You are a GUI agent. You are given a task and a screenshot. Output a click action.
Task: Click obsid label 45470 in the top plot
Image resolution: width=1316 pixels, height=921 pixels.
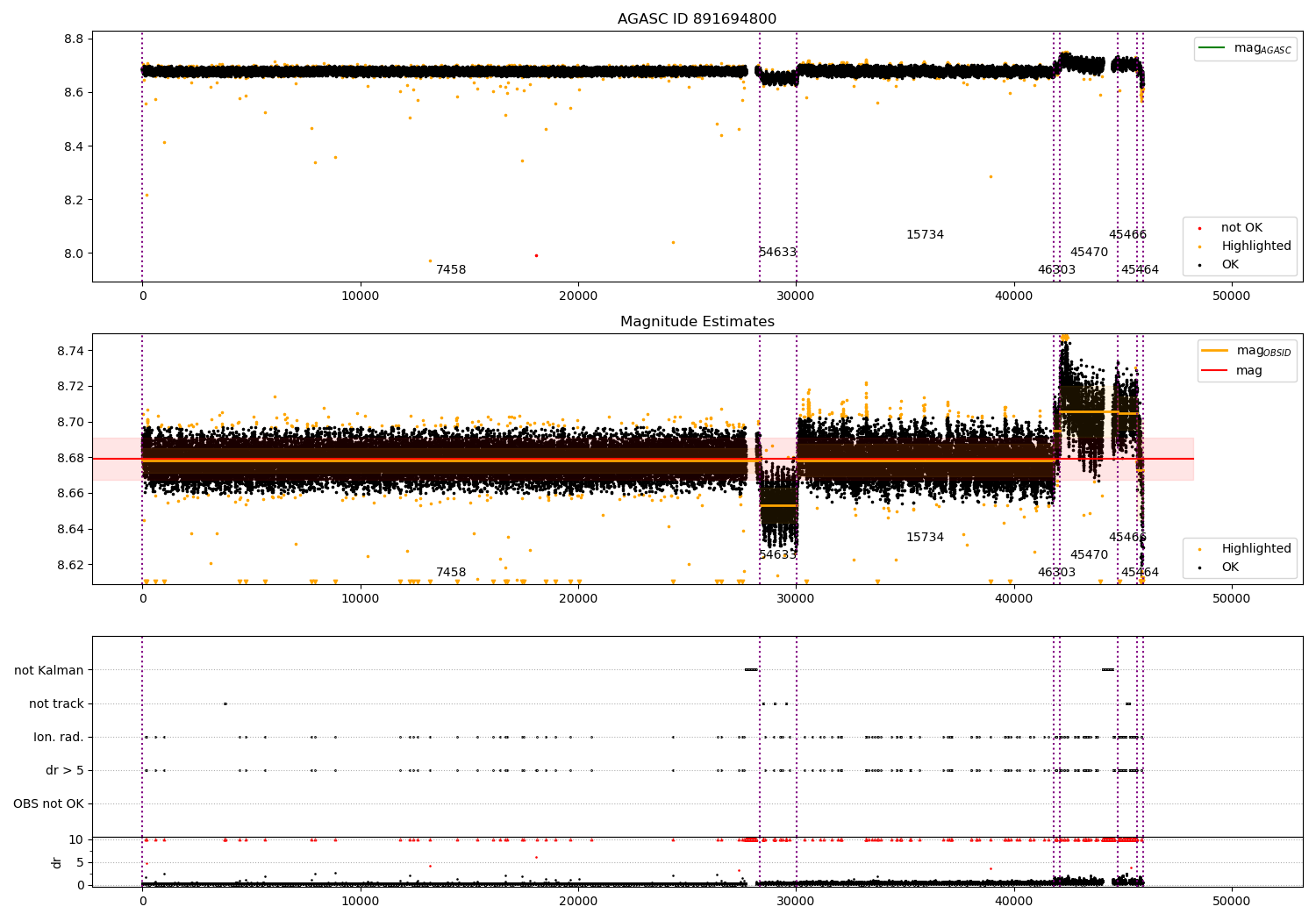click(x=1089, y=253)
